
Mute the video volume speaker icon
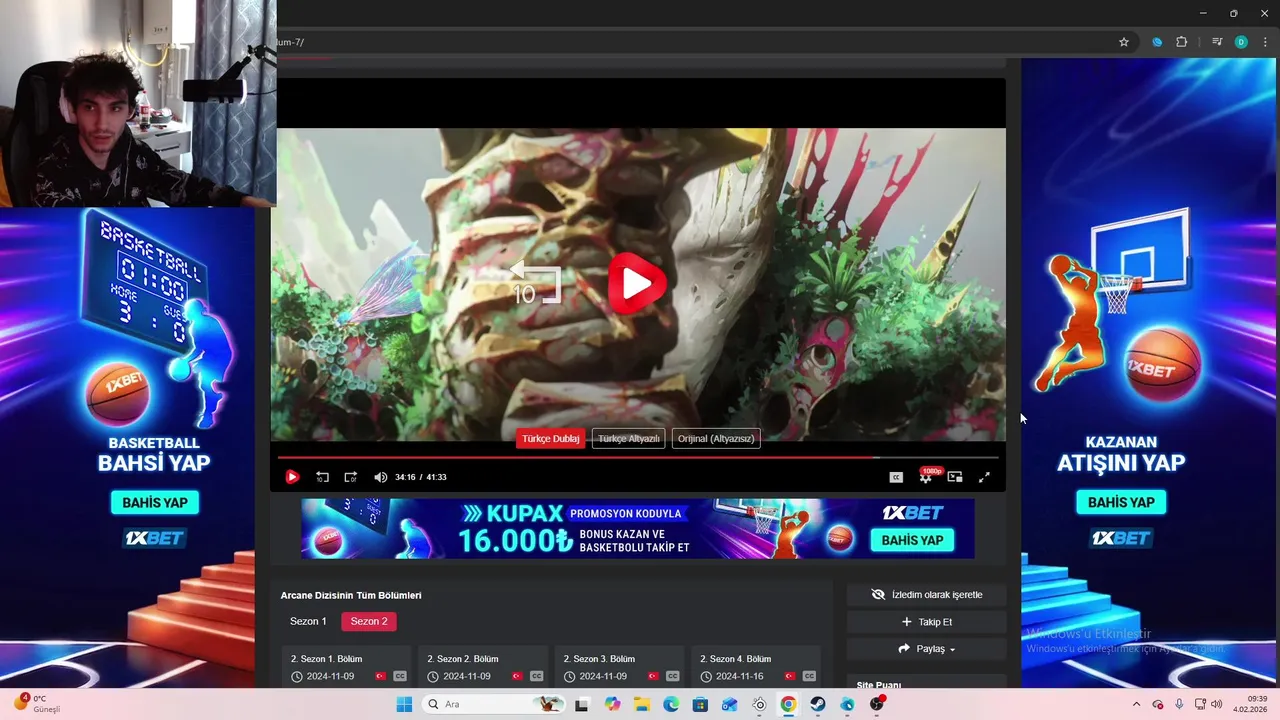[x=380, y=477]
